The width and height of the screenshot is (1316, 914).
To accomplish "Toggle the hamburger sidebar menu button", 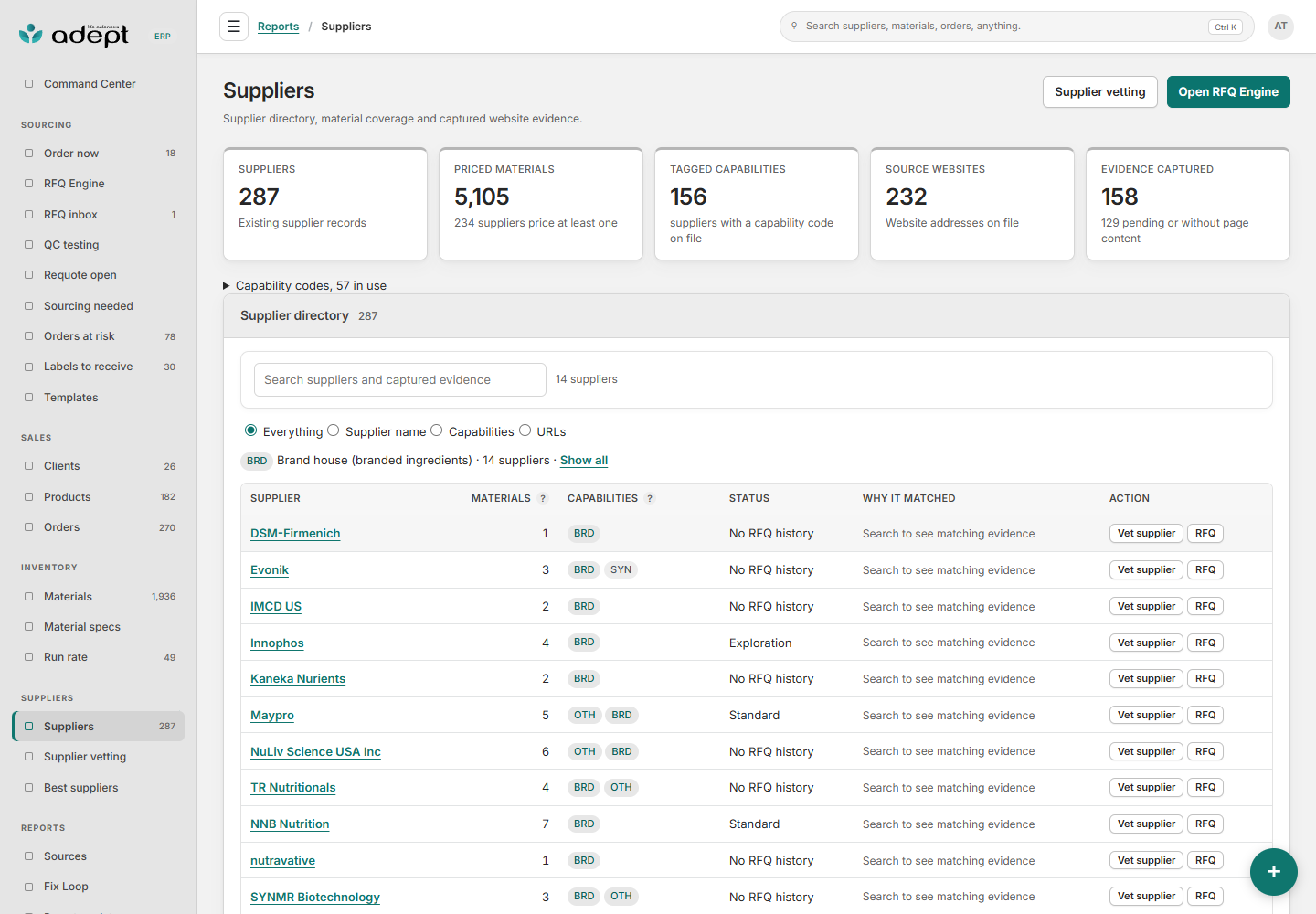I will pyautogui.click(x=234, y=27).
